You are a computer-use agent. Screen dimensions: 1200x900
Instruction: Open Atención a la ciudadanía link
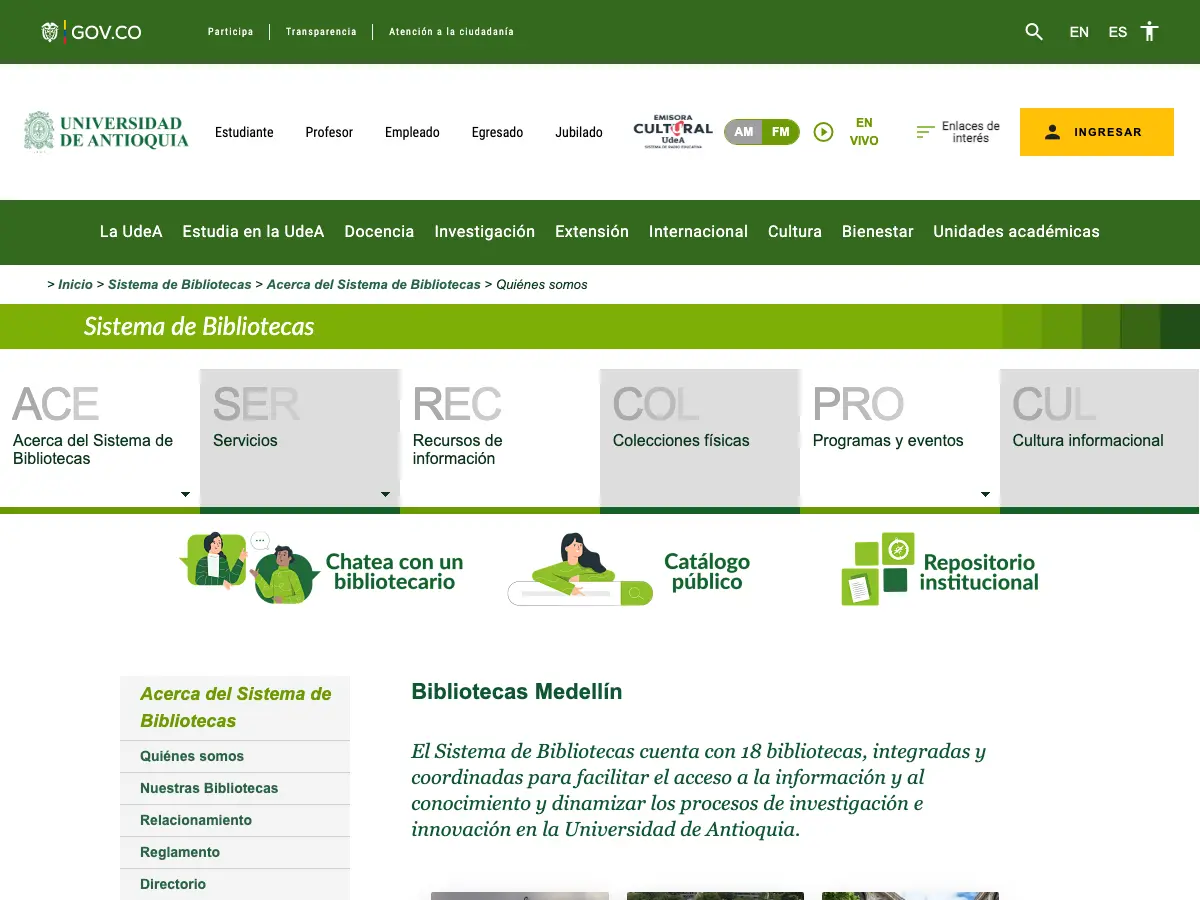point(451,32)
